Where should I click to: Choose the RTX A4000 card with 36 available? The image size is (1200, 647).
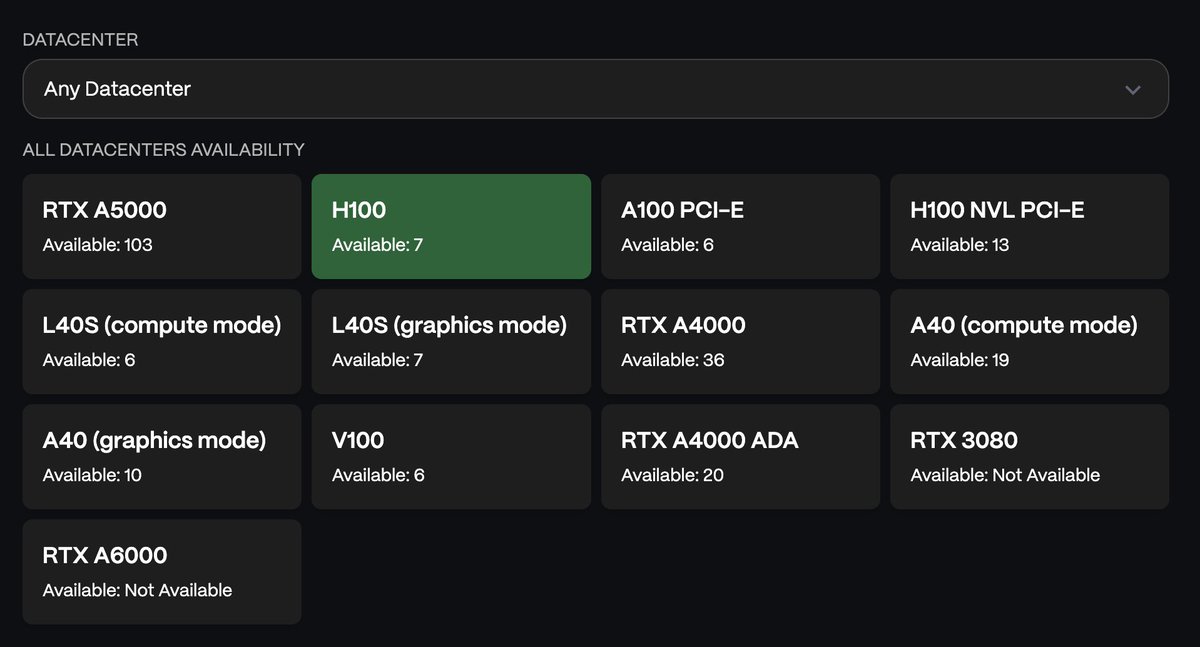[x=740, y=341]
